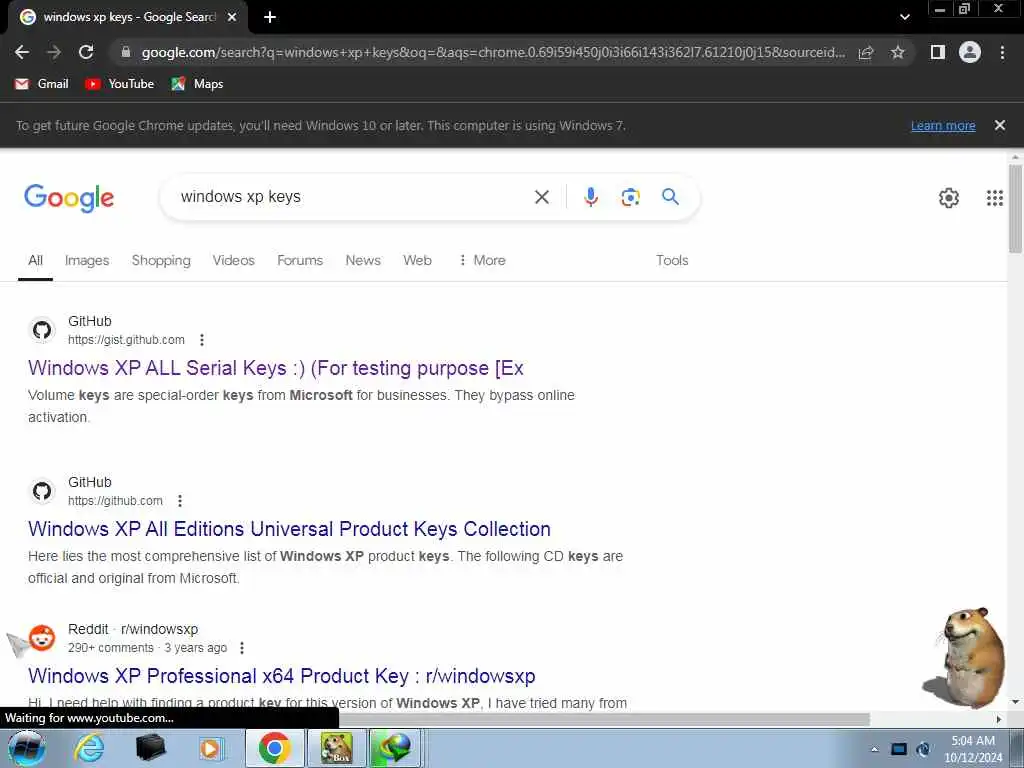1024x768 pixels.
Task: Switch to News results tab
Action: (x=363, y=260)
